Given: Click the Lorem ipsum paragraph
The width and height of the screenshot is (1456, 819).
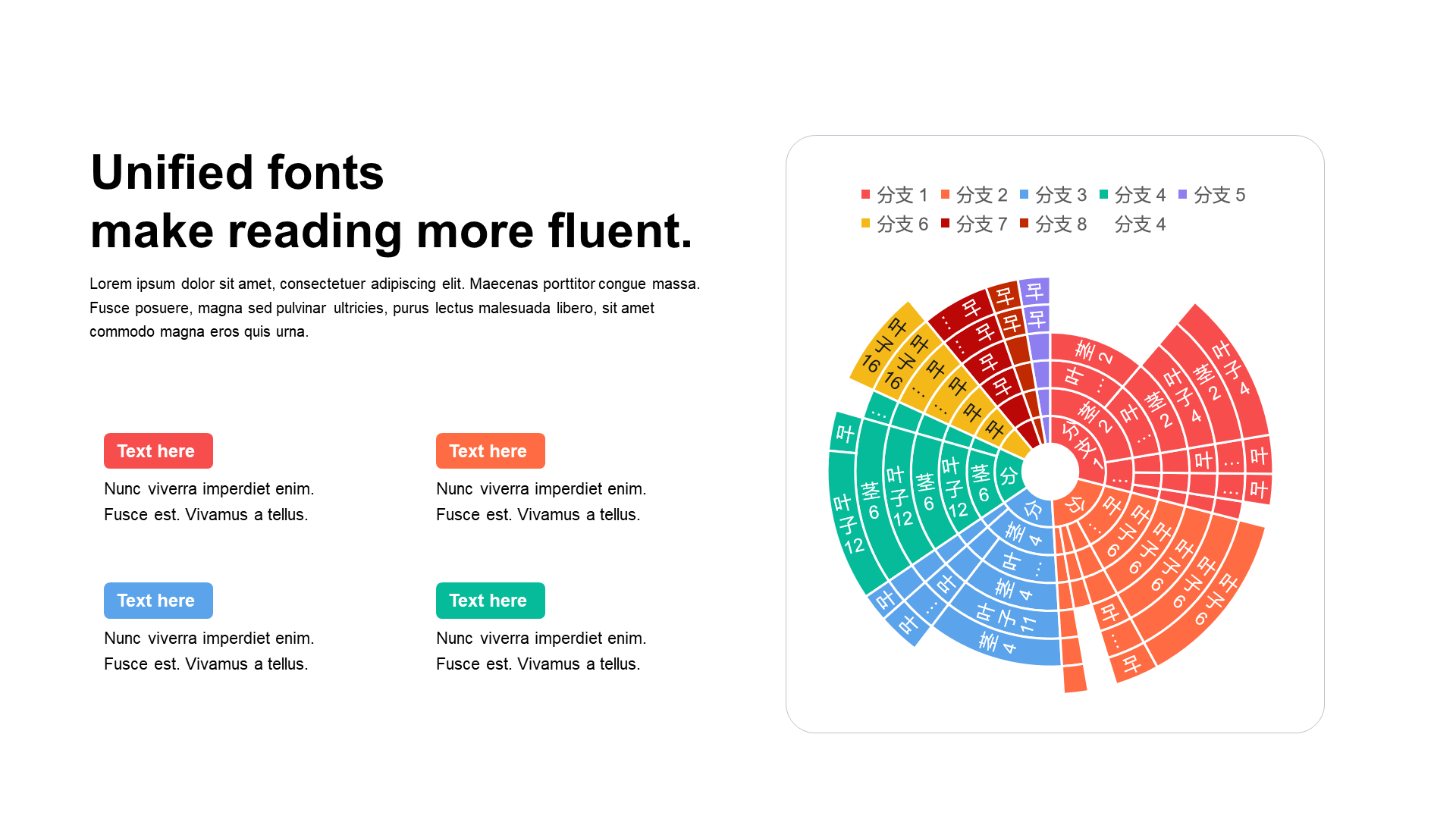Looking at the screenshot, I should (x=394, y=307).
